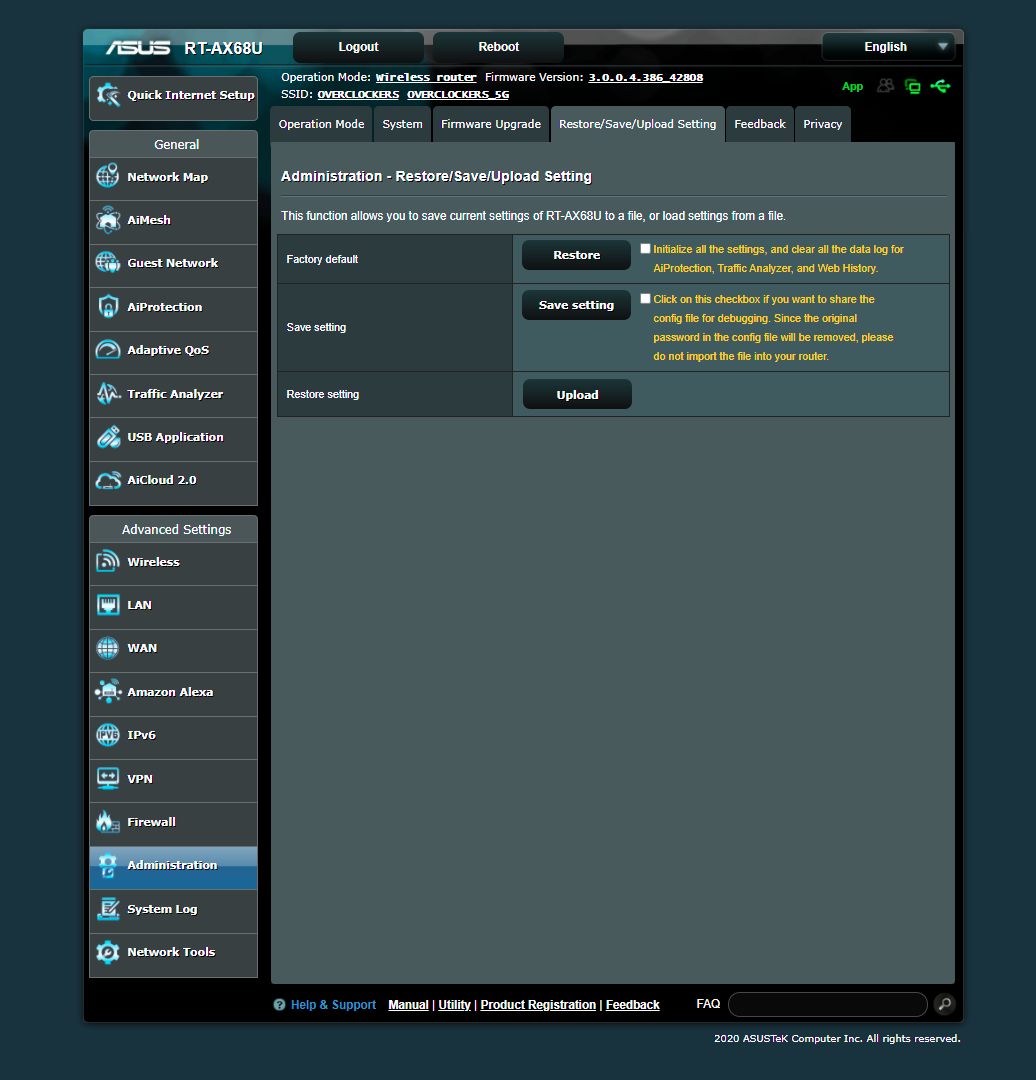
Task: Click the Adaptive QoS gauge icon
Action: [x=108, y=350]
